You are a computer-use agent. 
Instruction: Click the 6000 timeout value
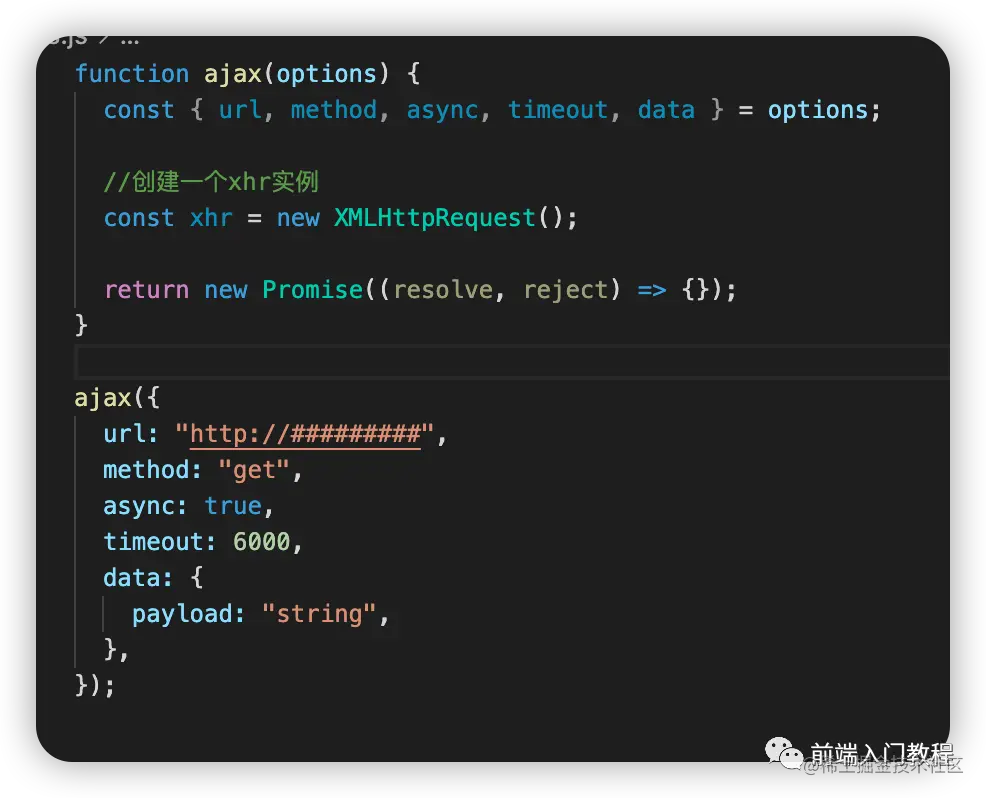pyautogui.click(x=261, y=541)
